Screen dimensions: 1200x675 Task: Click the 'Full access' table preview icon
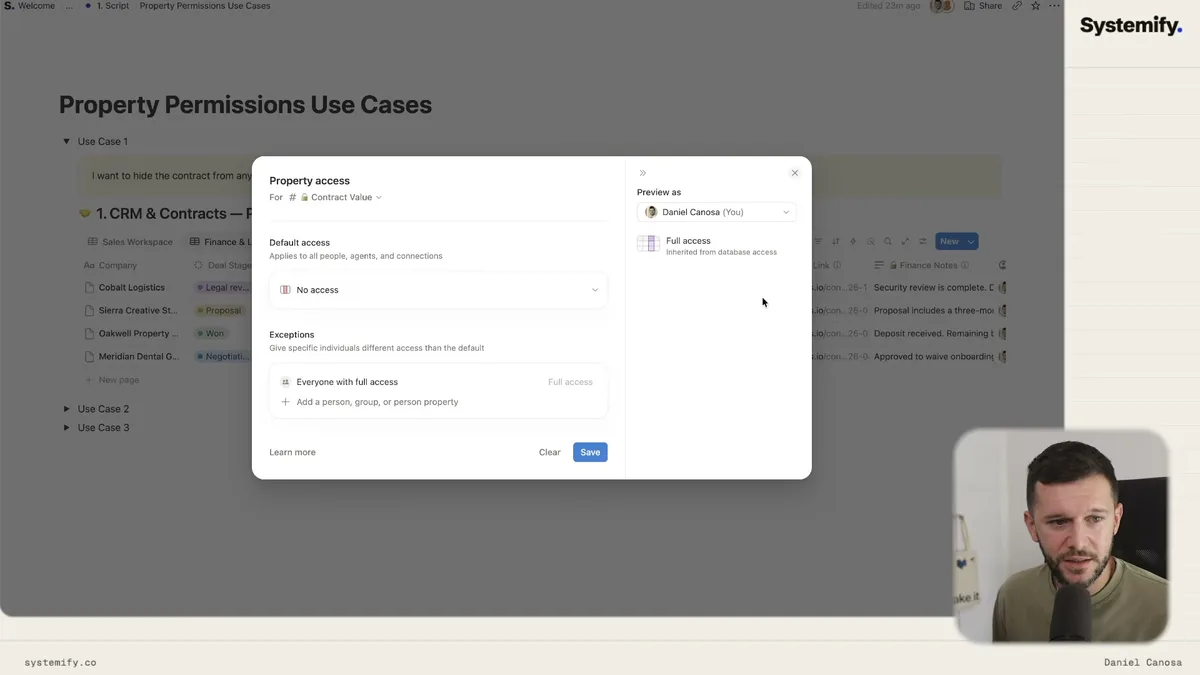click(648, 244)
